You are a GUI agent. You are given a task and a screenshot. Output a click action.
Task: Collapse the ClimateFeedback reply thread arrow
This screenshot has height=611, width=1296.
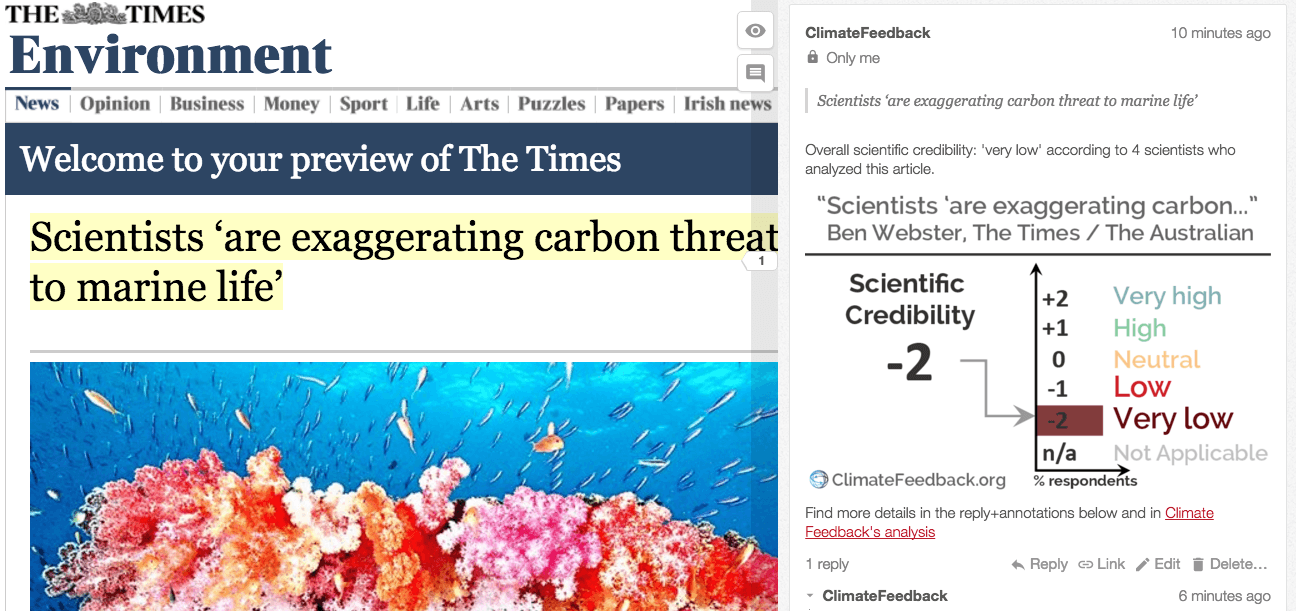click(811, 597)
